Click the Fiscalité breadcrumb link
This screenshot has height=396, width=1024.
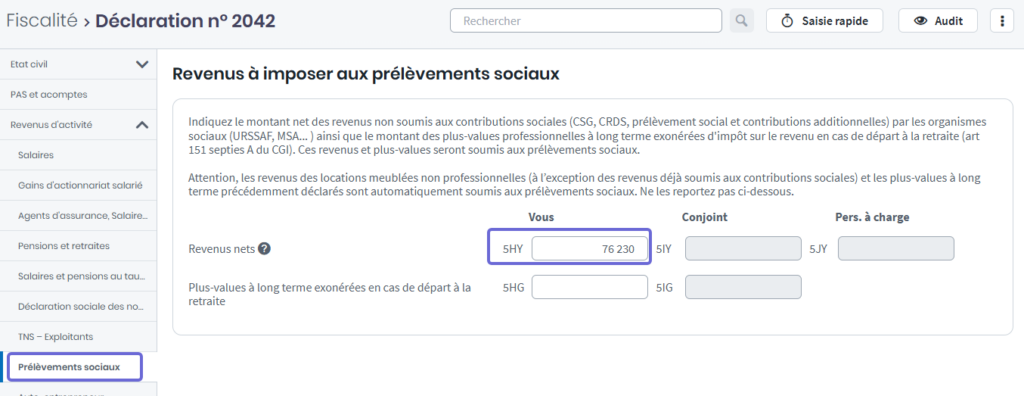pos(41,21)
